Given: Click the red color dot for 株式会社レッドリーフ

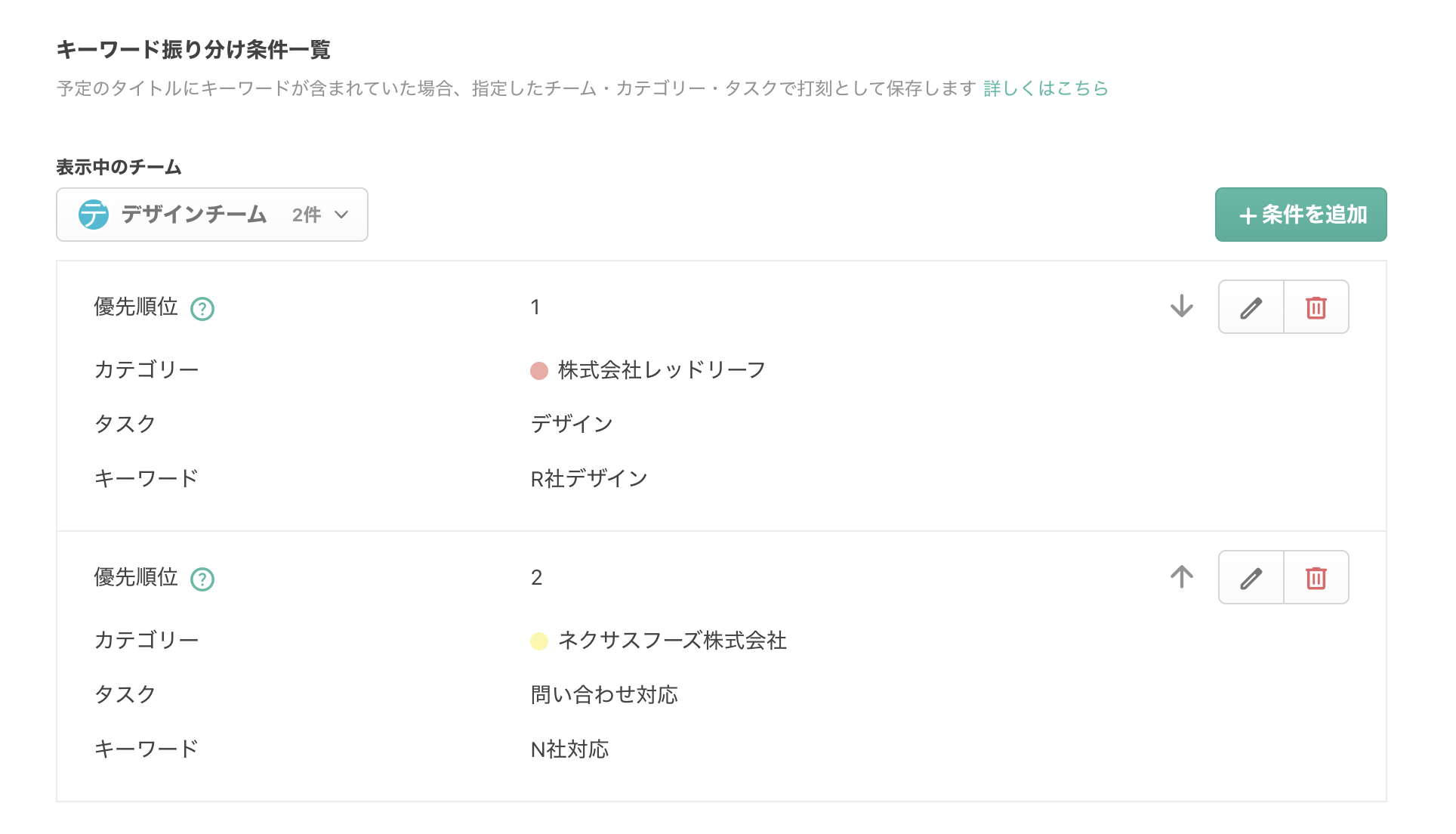Looking at the screenshot, I should [538, 370].
